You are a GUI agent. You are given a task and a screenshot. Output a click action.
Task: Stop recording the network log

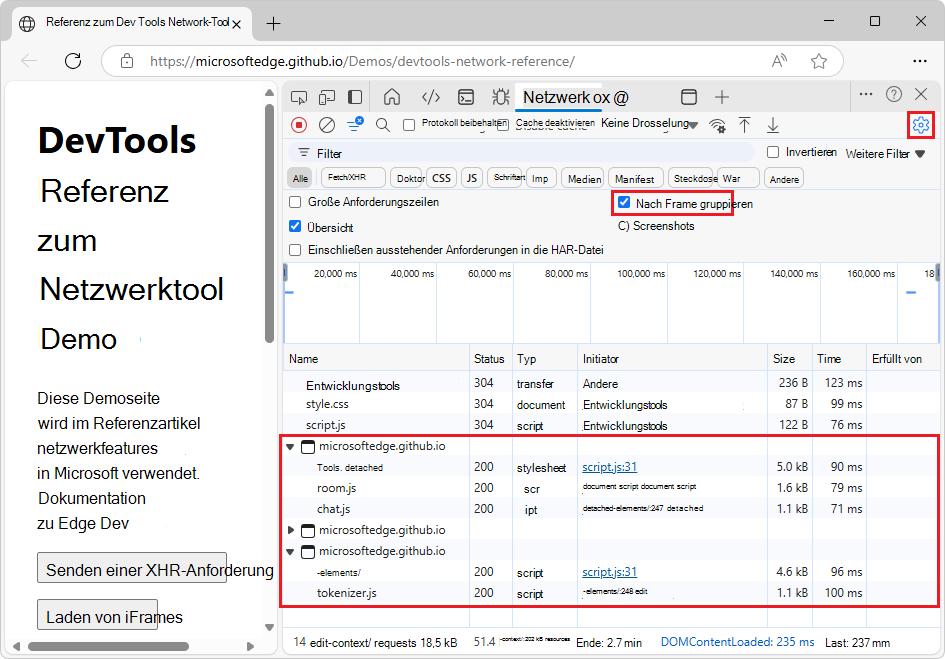click(299, 124)
